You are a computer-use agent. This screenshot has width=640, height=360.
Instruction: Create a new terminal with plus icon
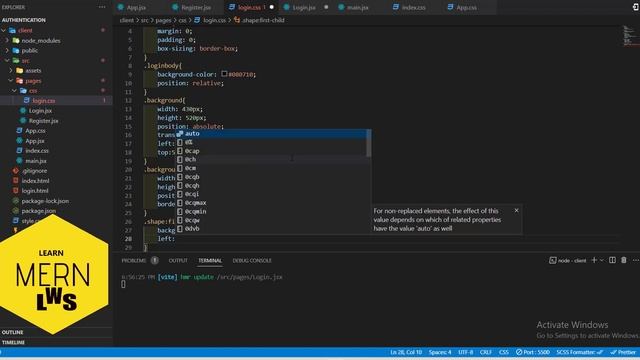(x=594, y=260)
